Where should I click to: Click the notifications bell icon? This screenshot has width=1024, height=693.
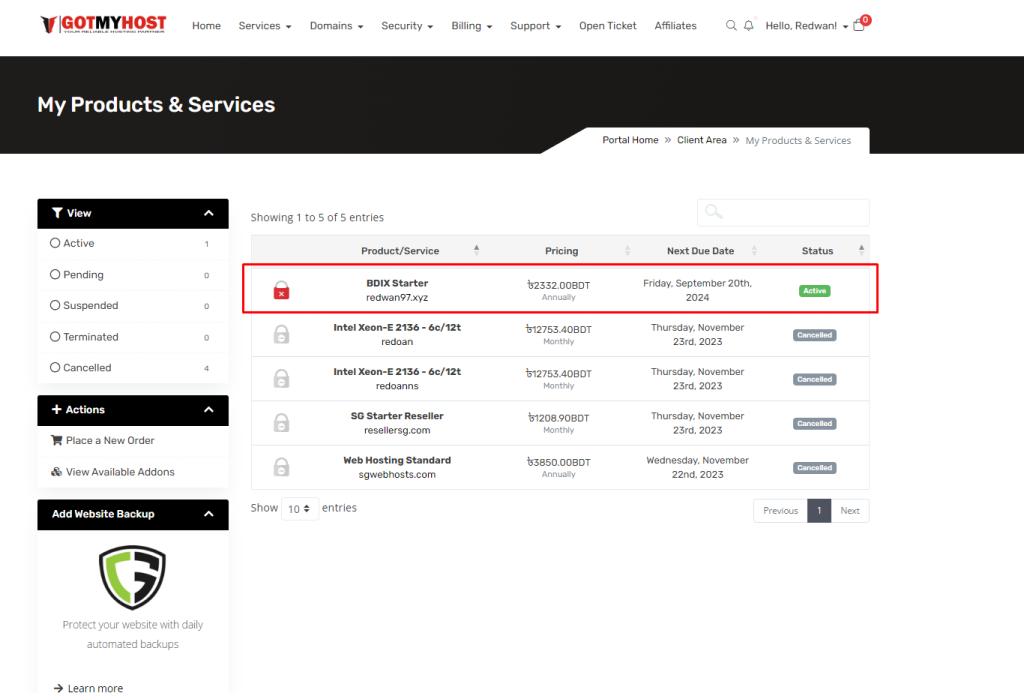(749, 26)
